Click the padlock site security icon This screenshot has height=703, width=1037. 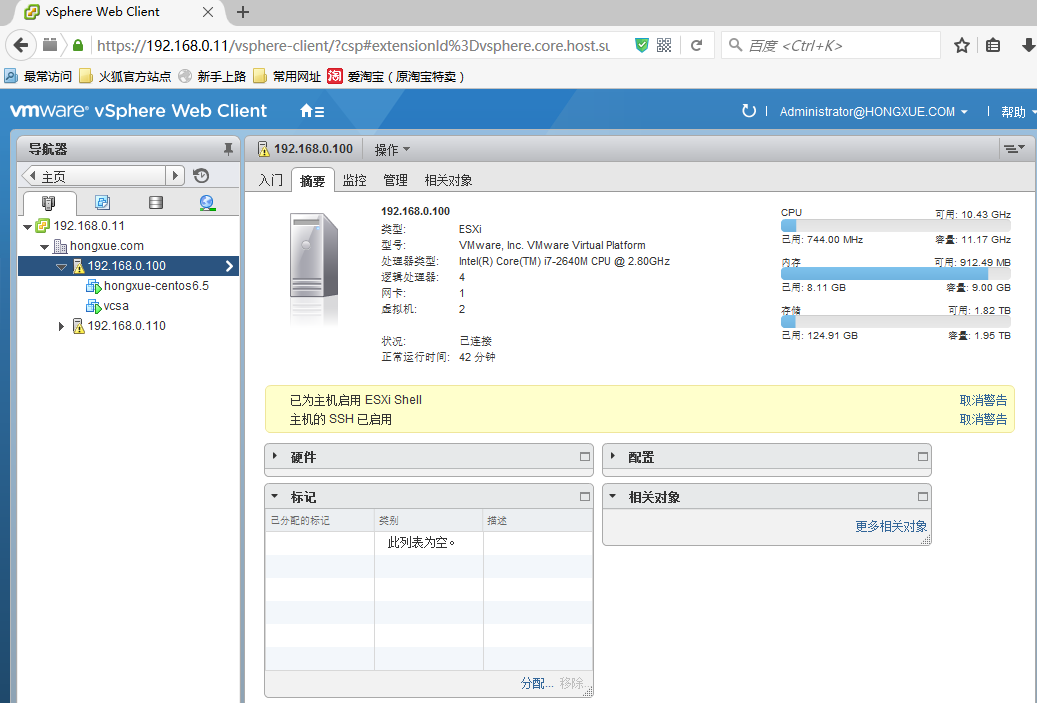[x=78, y=45]
